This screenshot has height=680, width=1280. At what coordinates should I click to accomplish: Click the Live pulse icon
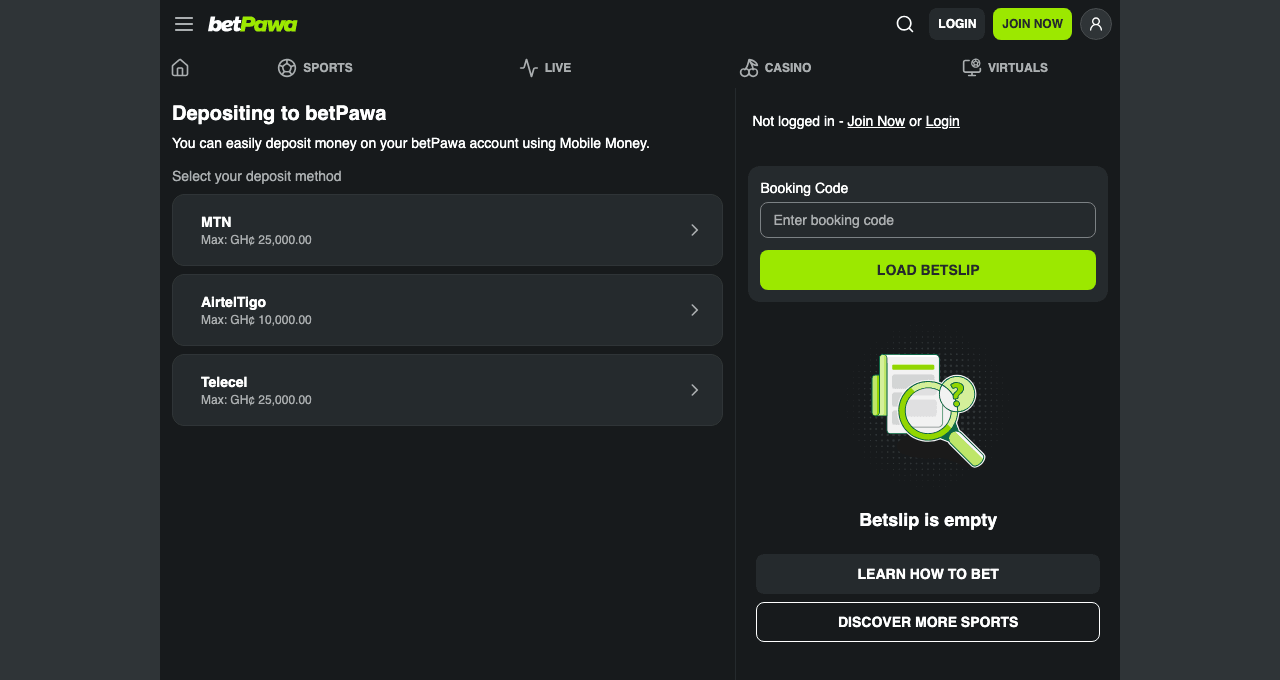pyautogui.click(x=529, y=68)
